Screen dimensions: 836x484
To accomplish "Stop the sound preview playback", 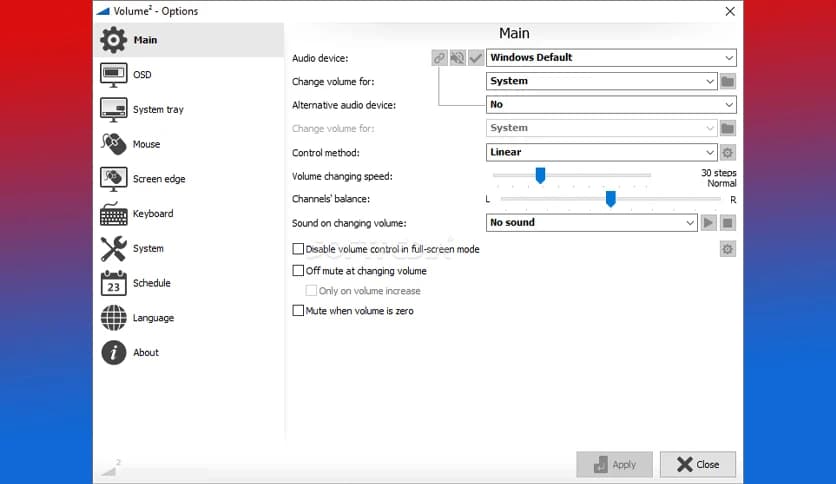I will coord(727,223).
